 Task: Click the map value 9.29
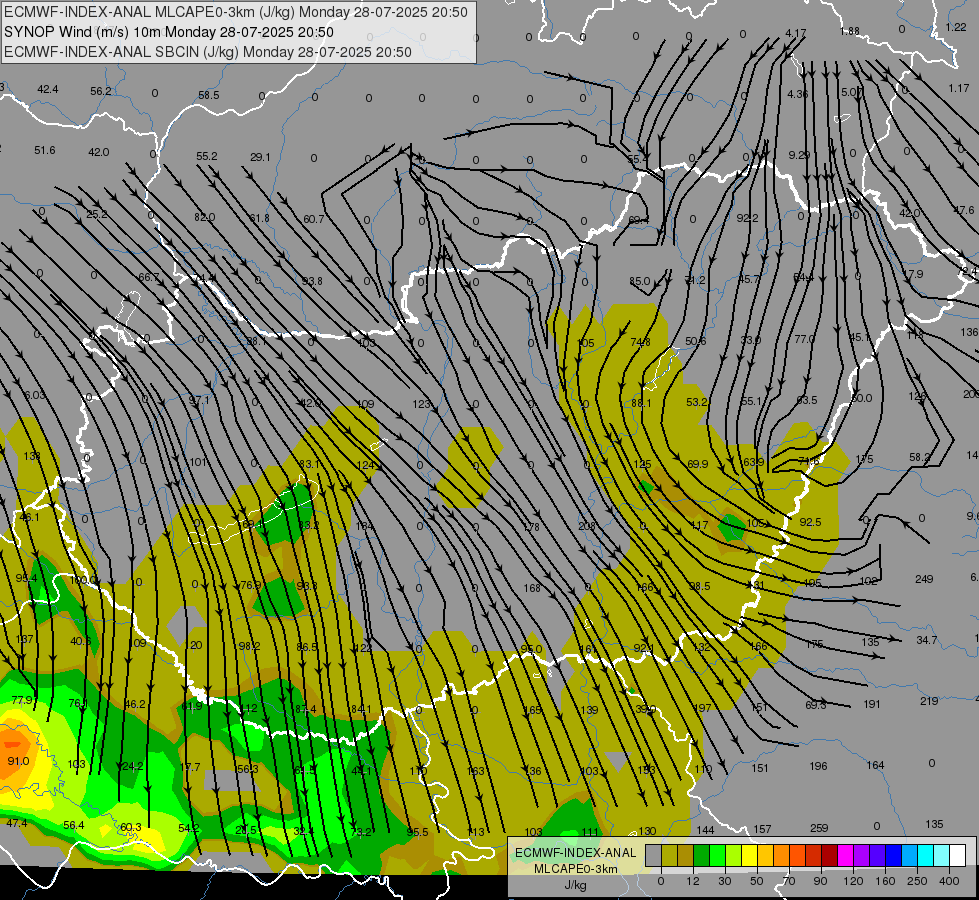point(799,155)
